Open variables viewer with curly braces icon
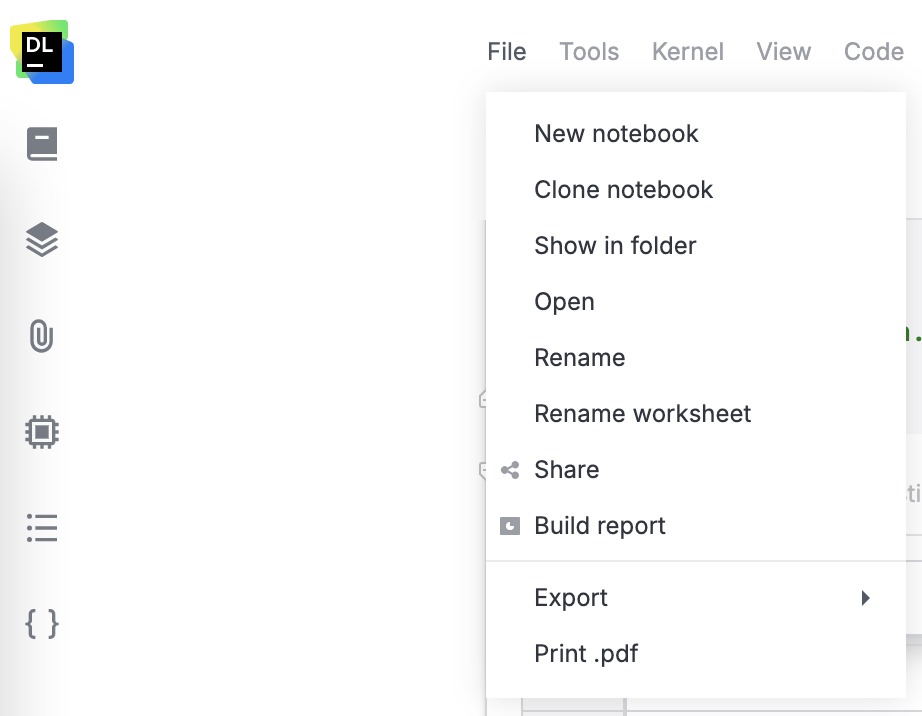The height and width of the screenshot is (716, 922). pyautogui.click(x=42, y=623)
